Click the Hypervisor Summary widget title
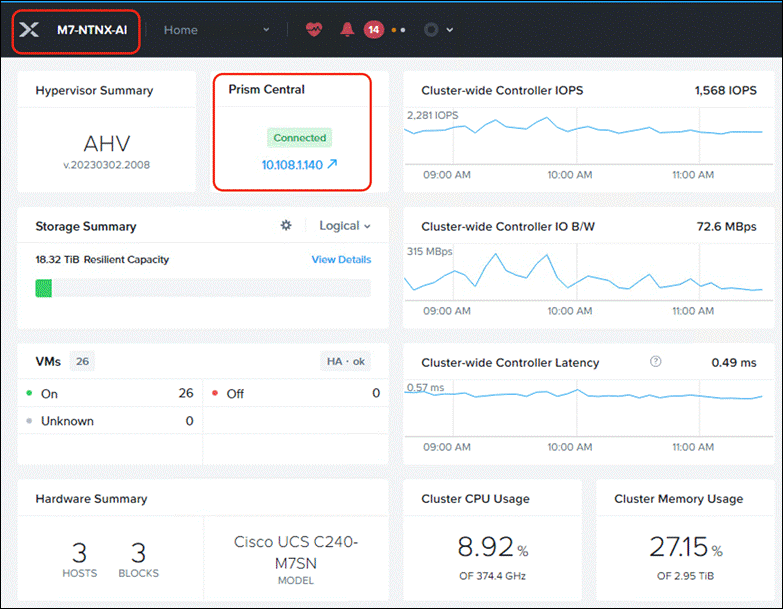 pyautogui.click(x=94, y=90)
